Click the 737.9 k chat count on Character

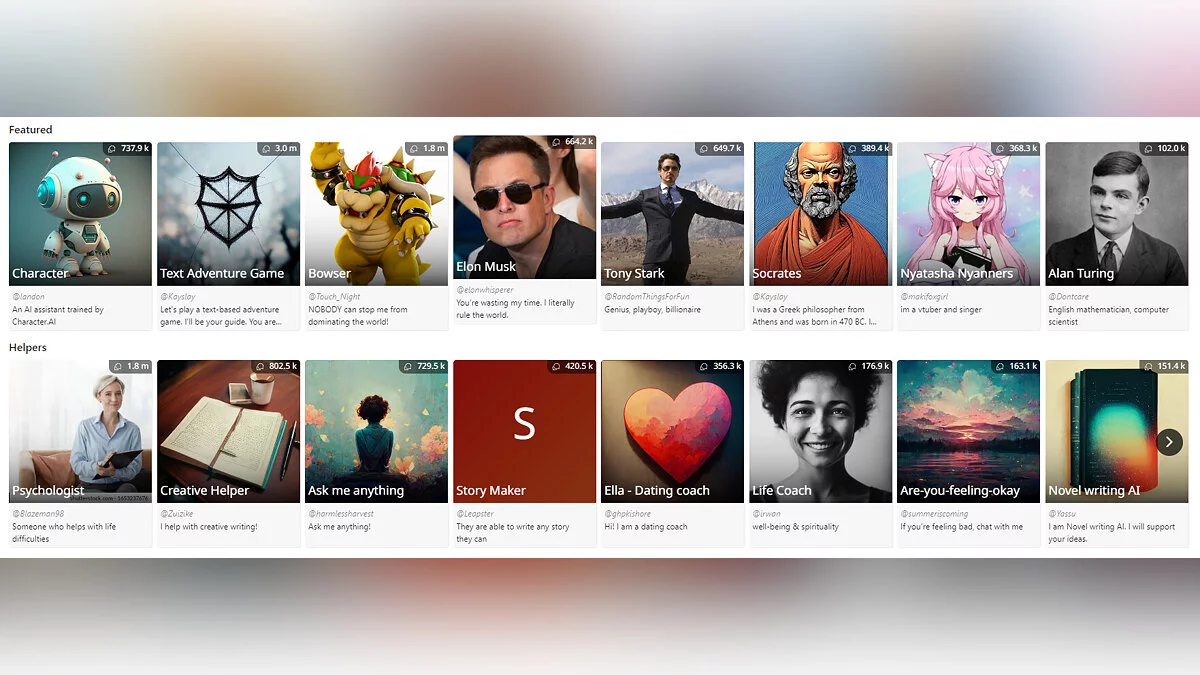127,148
